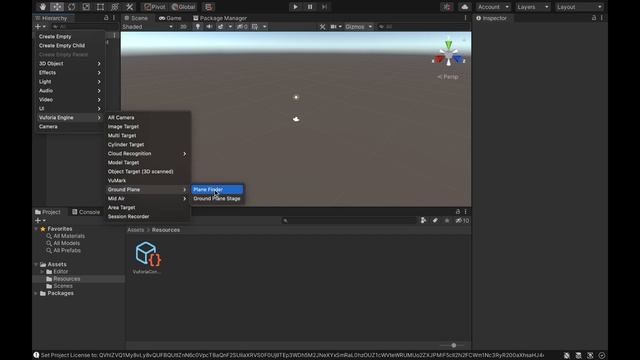The image size is (640, 360).
Task: Start Play mode
Action: pos(295,7)
